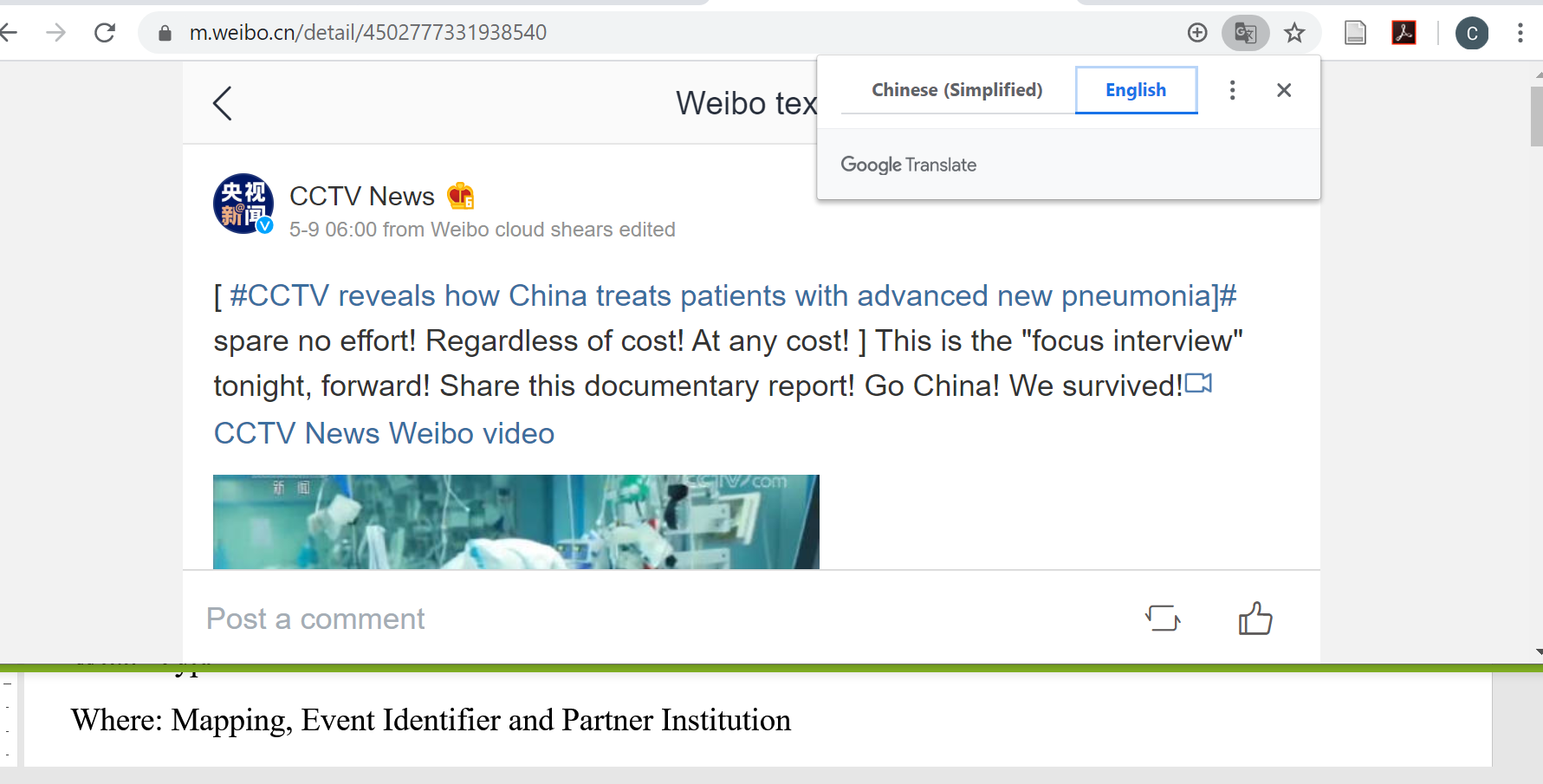Image resolution: width=1543 pixels, height=784 pixels.
Task: Open the hospital video thumbnail
Action: (515, 522)
